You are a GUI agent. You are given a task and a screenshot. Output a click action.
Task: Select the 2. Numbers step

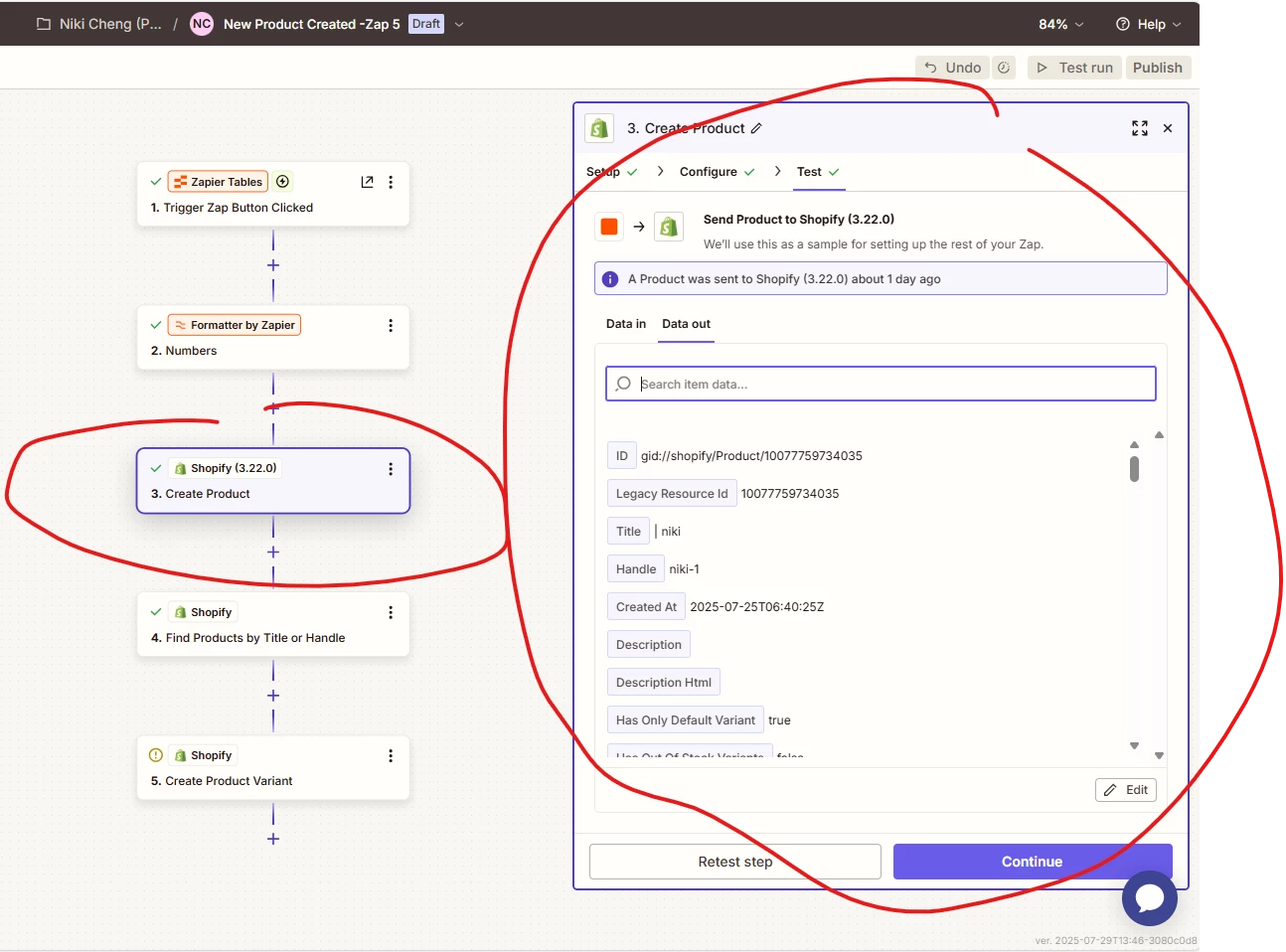pos(273,338)
